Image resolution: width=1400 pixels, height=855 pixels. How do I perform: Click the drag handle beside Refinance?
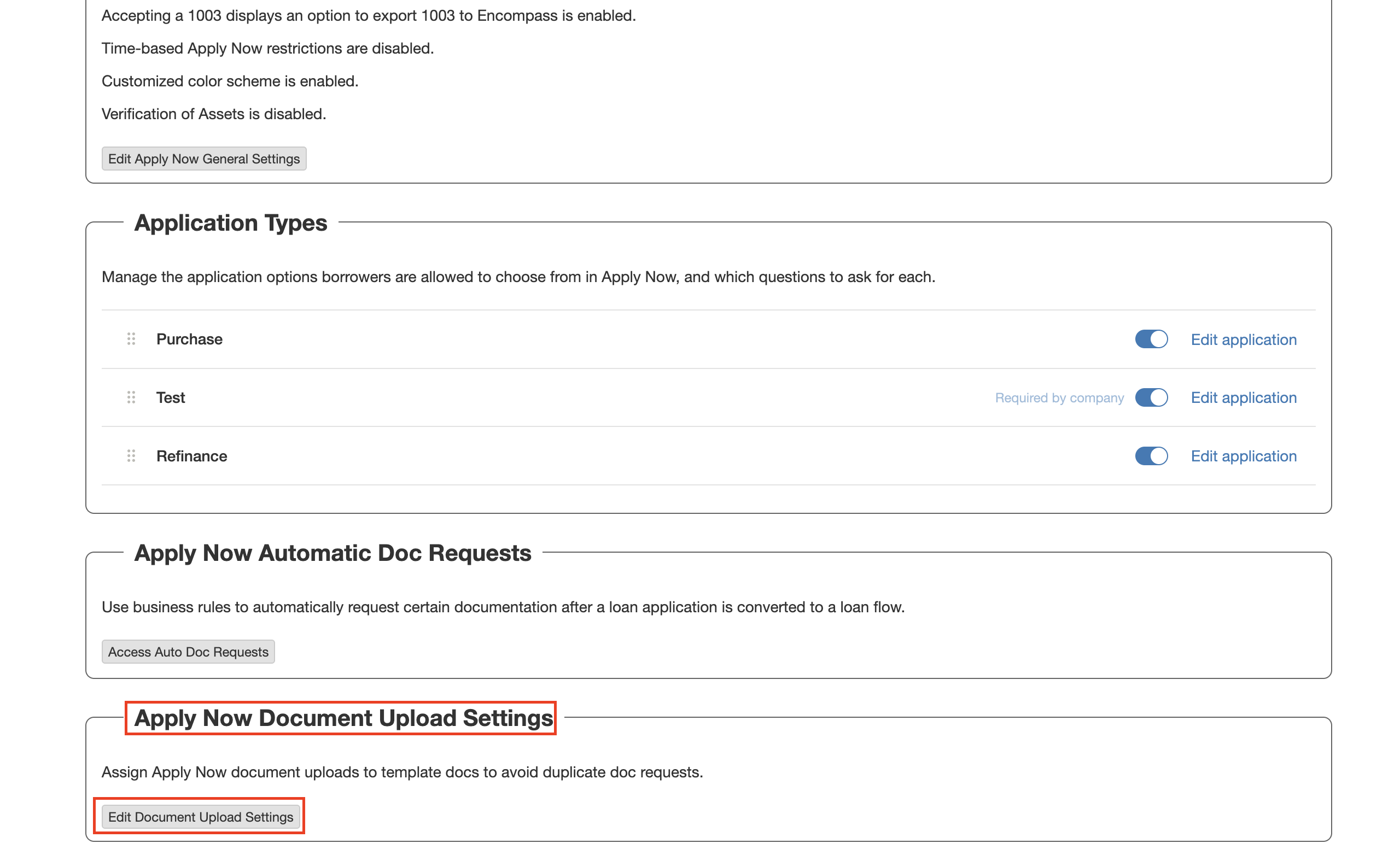tap(131, 456)
